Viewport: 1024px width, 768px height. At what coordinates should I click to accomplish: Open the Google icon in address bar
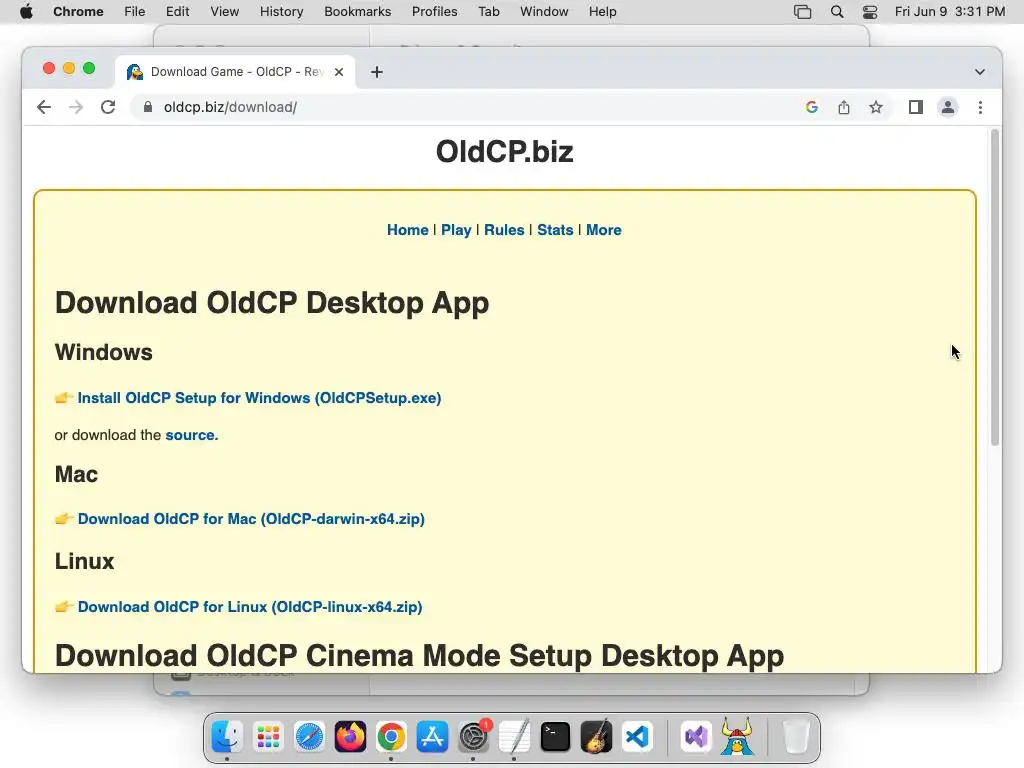coord(812,107)
